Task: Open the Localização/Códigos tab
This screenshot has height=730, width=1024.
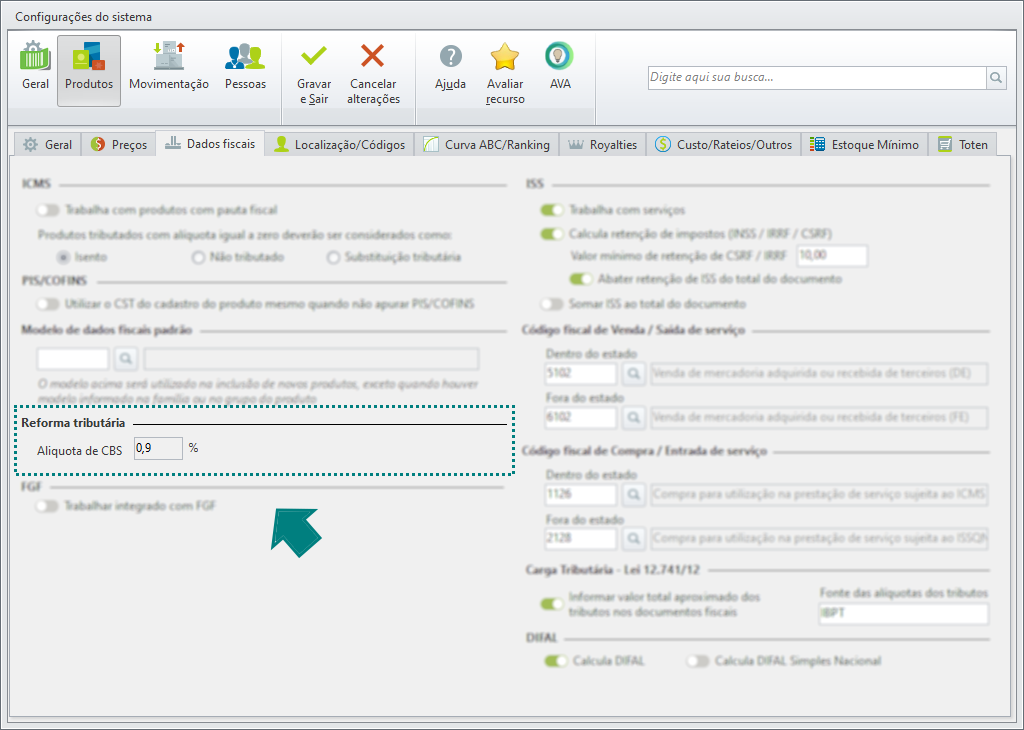Action: tap(340, 144)
